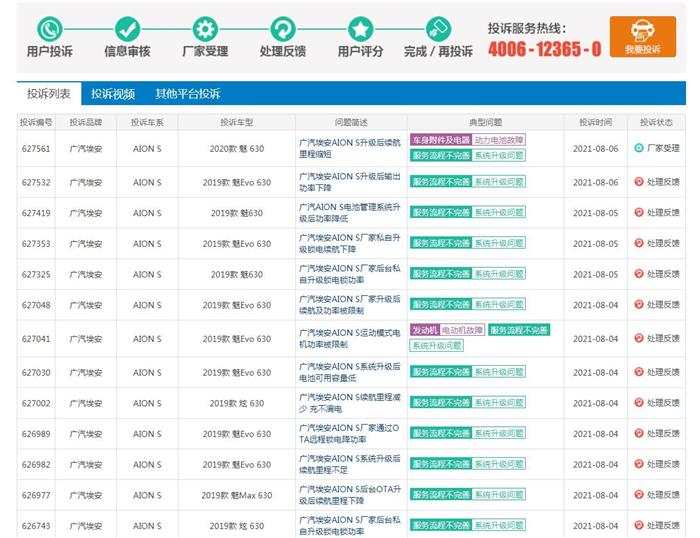The width and height of the screenshot is (700, 538).
Task: Click the 投诉编号 column header
Action: coord(36,122)
